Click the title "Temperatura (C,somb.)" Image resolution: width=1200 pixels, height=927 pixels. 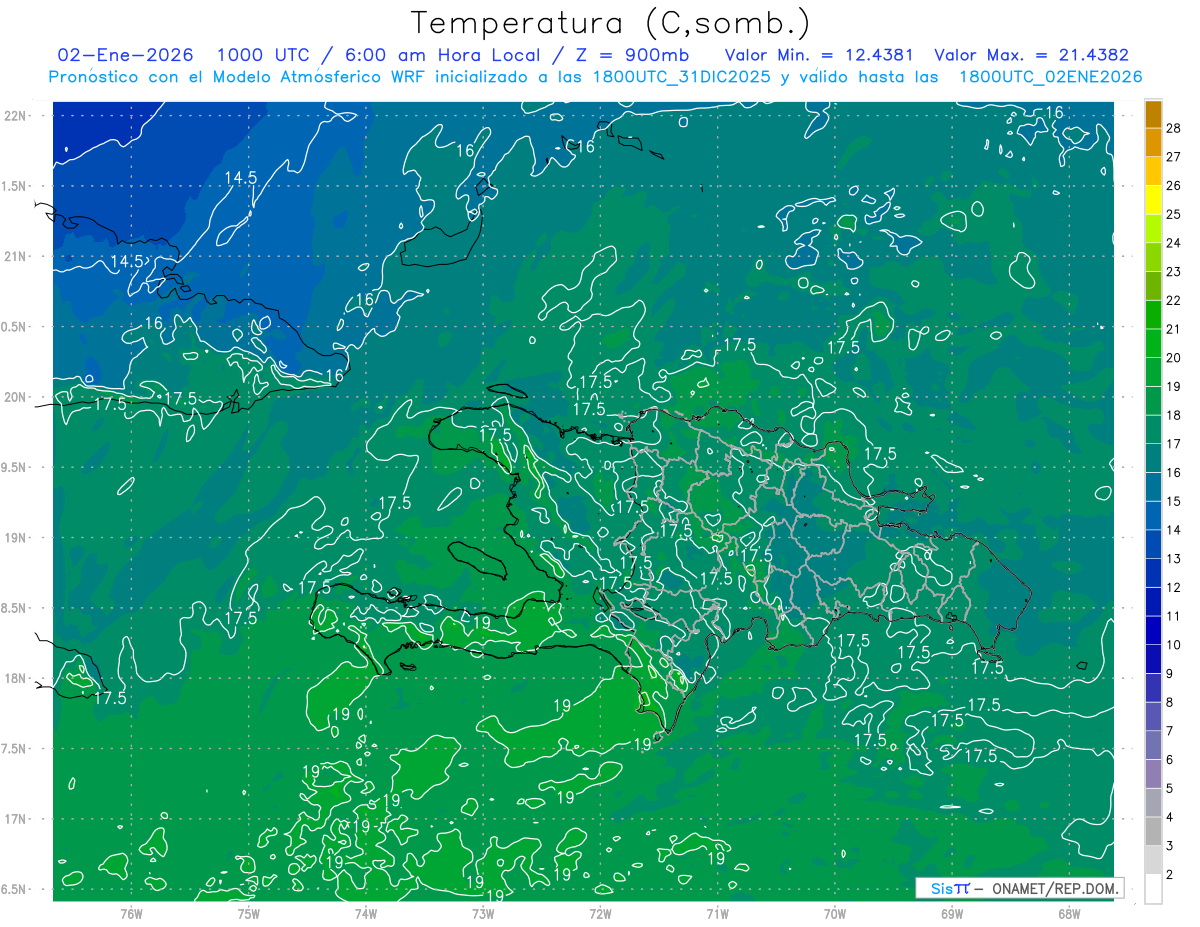point(611,23)
